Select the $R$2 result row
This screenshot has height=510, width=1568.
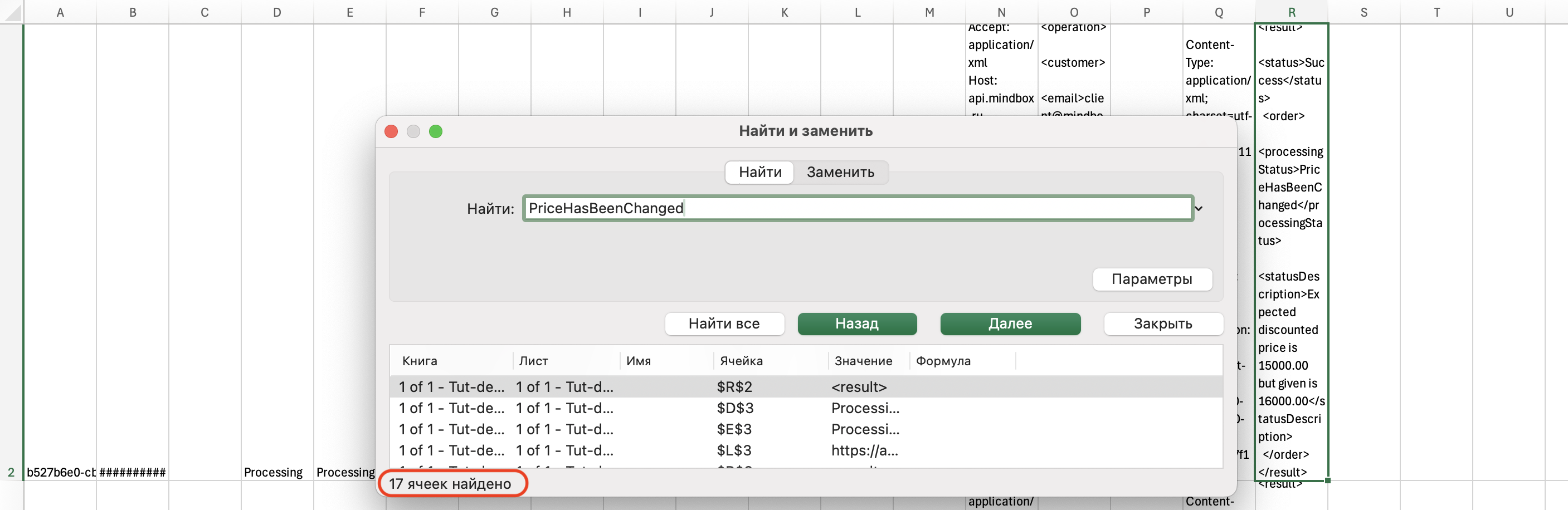[805, 386]
